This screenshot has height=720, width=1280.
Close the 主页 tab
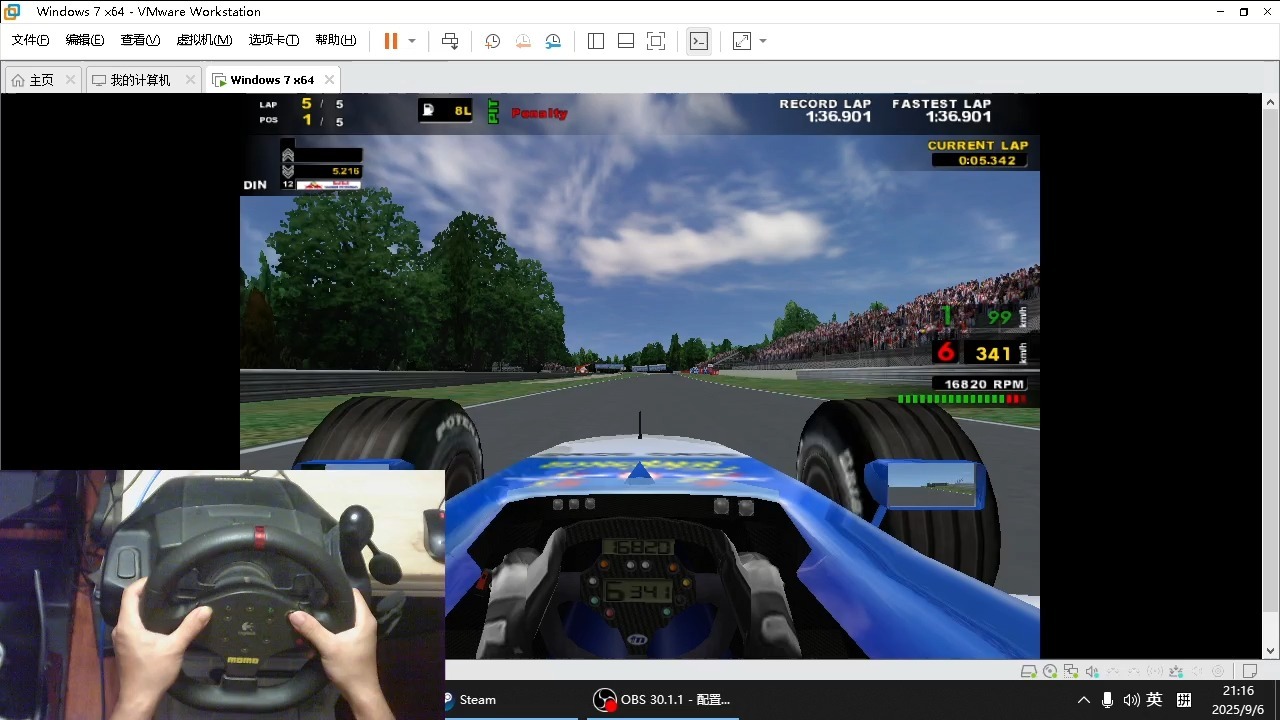point(70,80)
